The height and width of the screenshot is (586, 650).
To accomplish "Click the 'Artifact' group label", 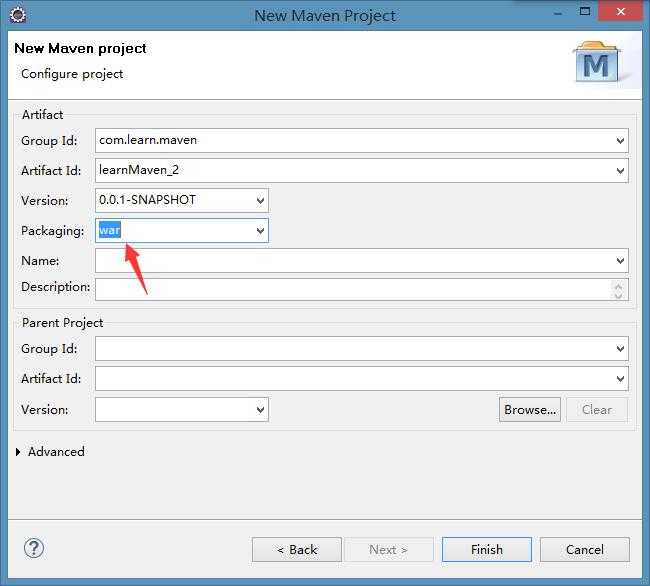I will point(42,115).
